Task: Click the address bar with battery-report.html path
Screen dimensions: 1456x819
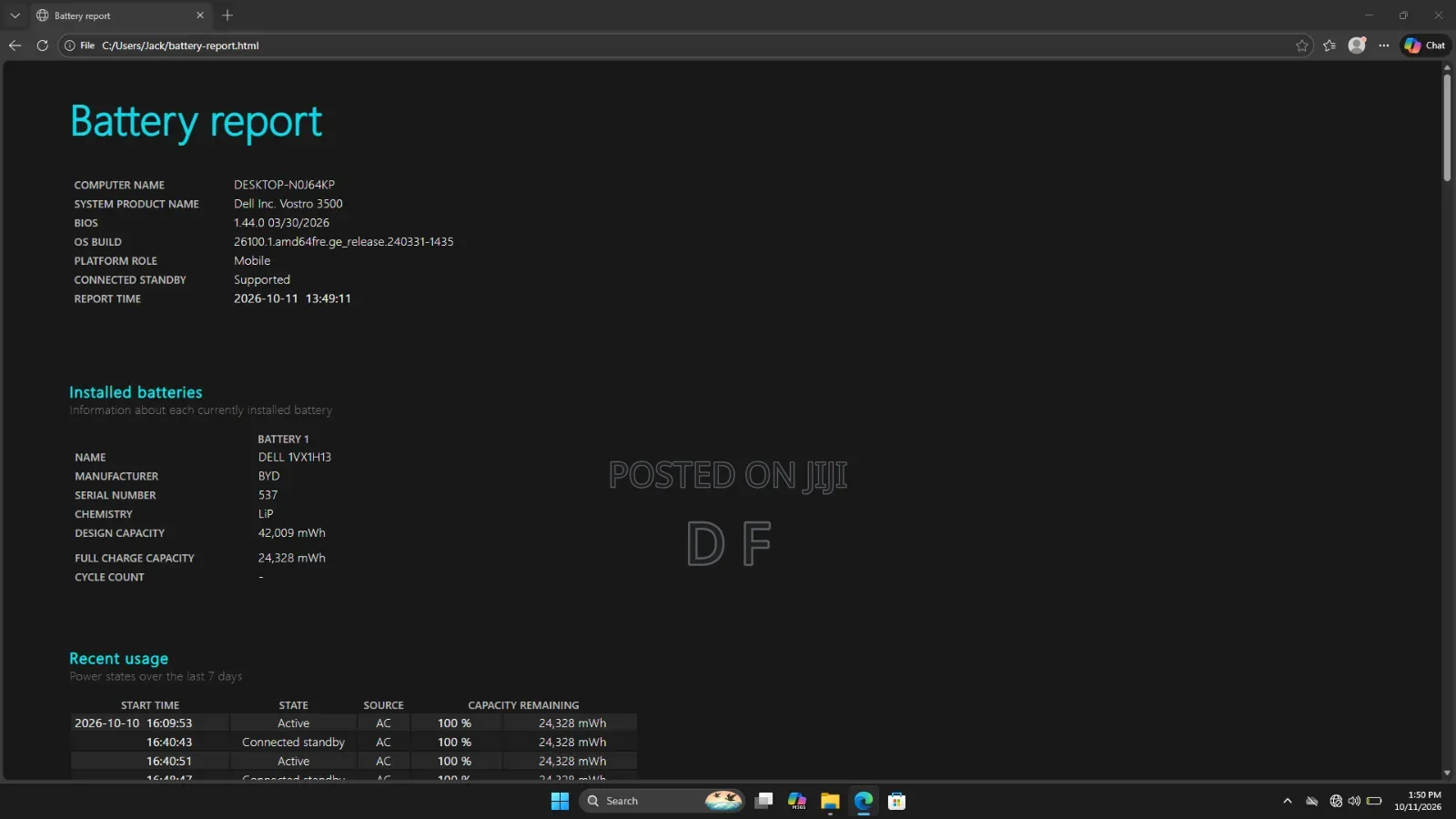Action: (686, 45)
